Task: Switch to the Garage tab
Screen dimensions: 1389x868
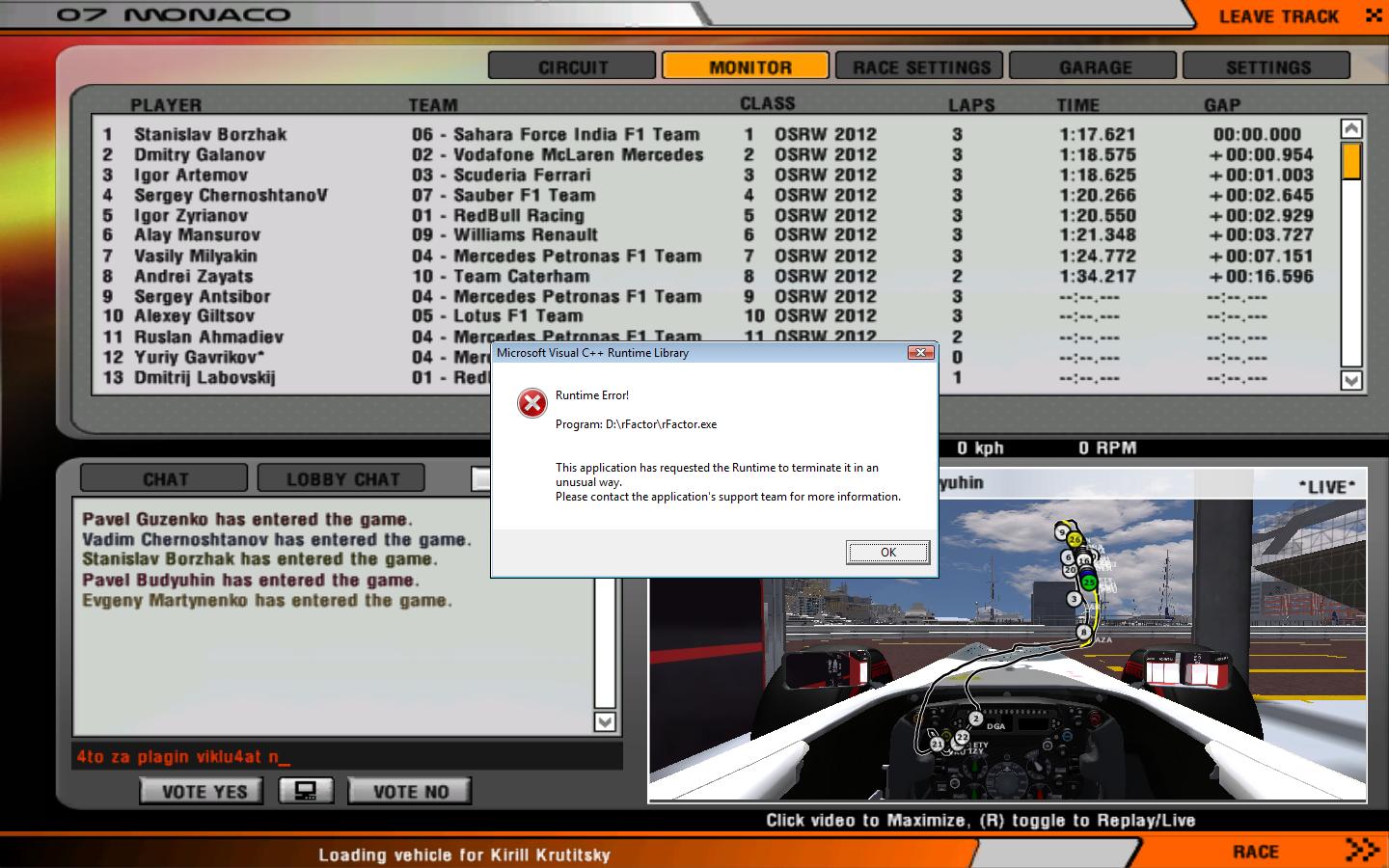Action: click(1093, 67)
